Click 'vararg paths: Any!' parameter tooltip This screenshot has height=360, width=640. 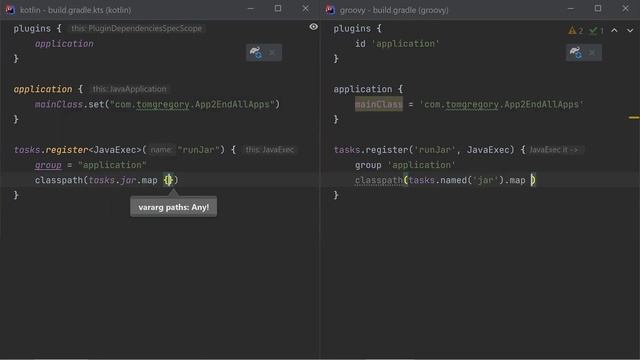173,207
